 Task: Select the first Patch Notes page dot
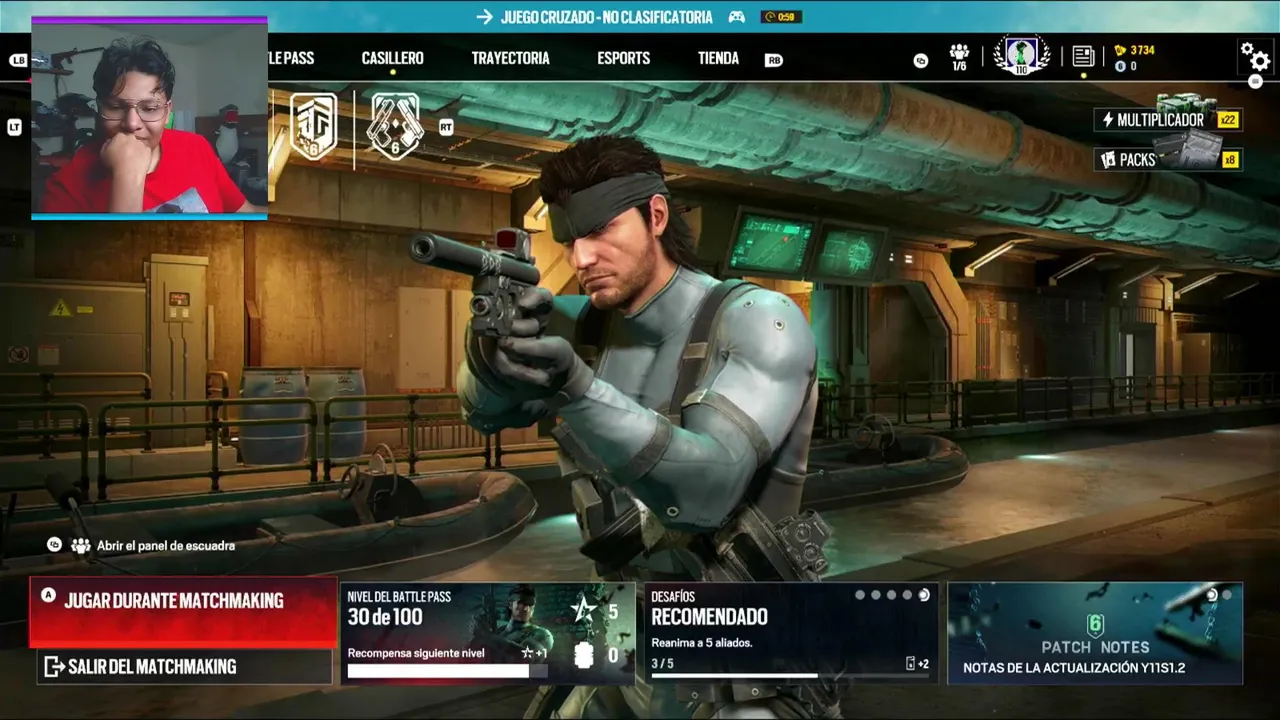[1212, 595]
